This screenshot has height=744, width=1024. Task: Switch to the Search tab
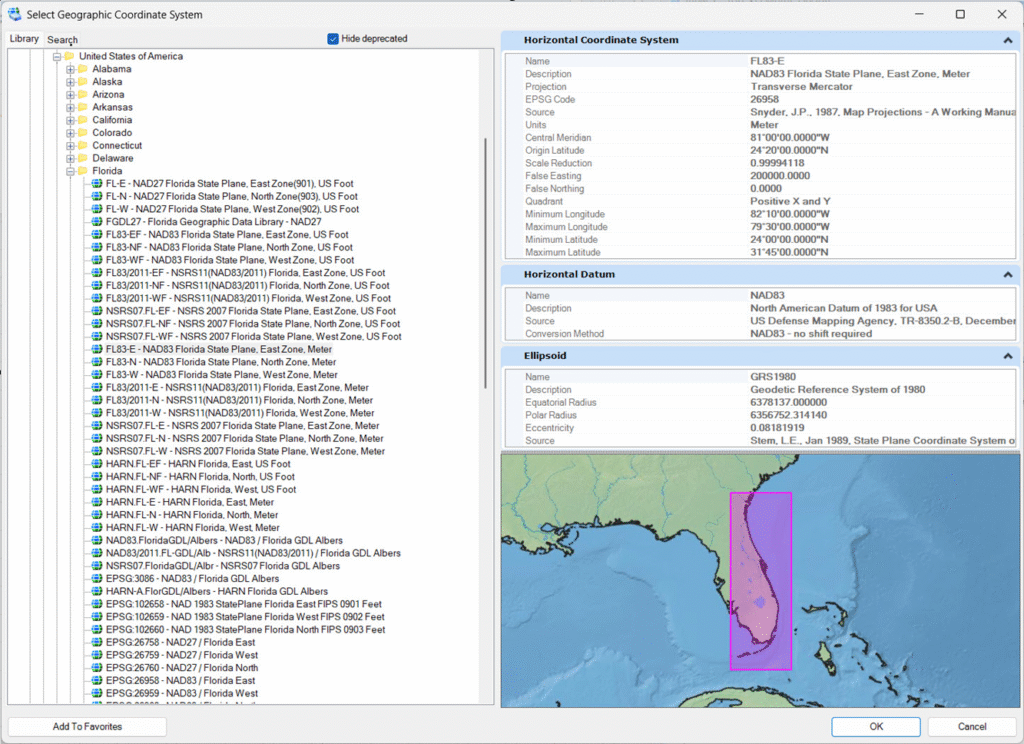coord(62,40)
